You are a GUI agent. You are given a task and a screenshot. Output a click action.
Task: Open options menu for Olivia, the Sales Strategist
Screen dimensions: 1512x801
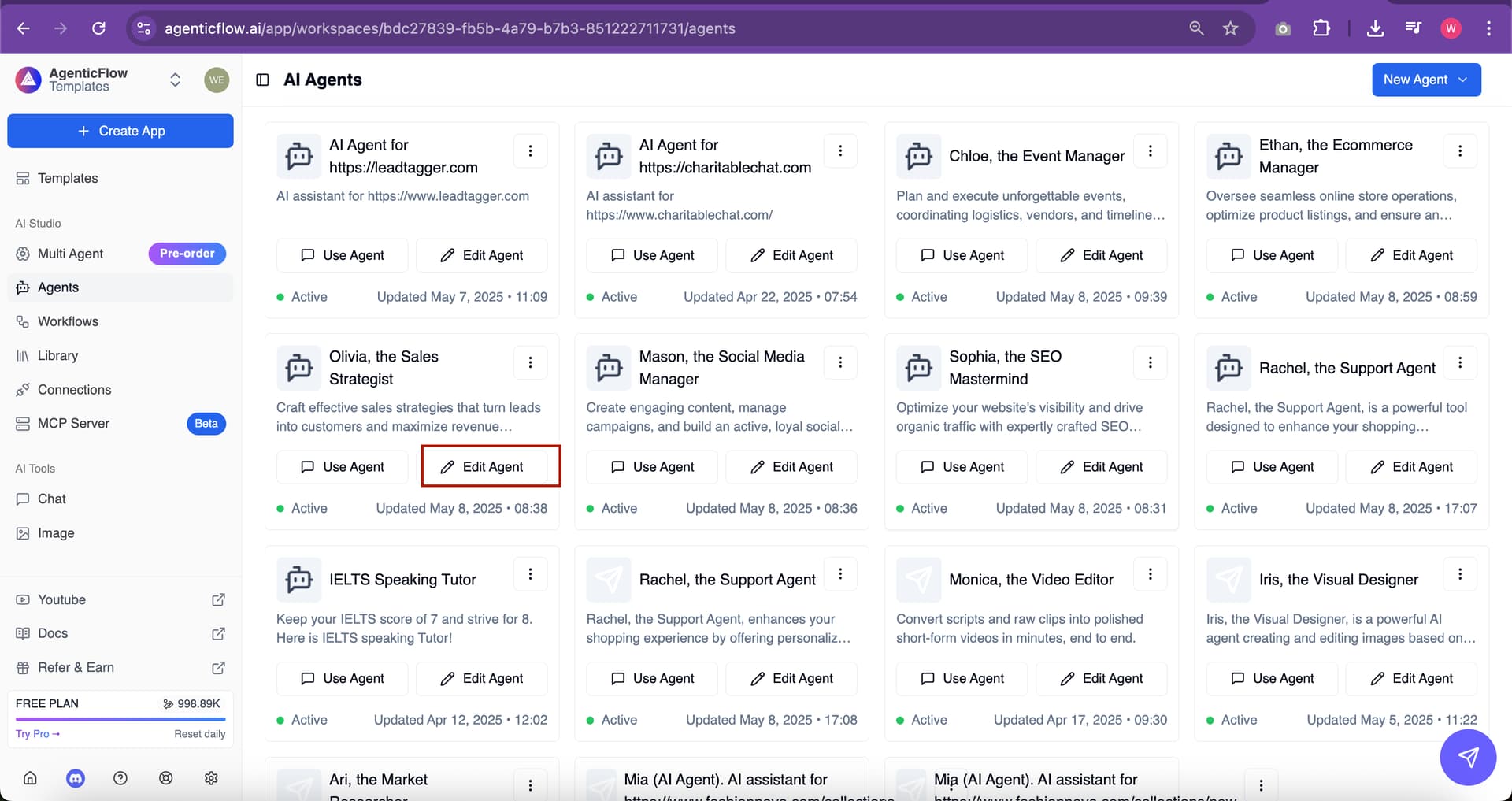530,362
